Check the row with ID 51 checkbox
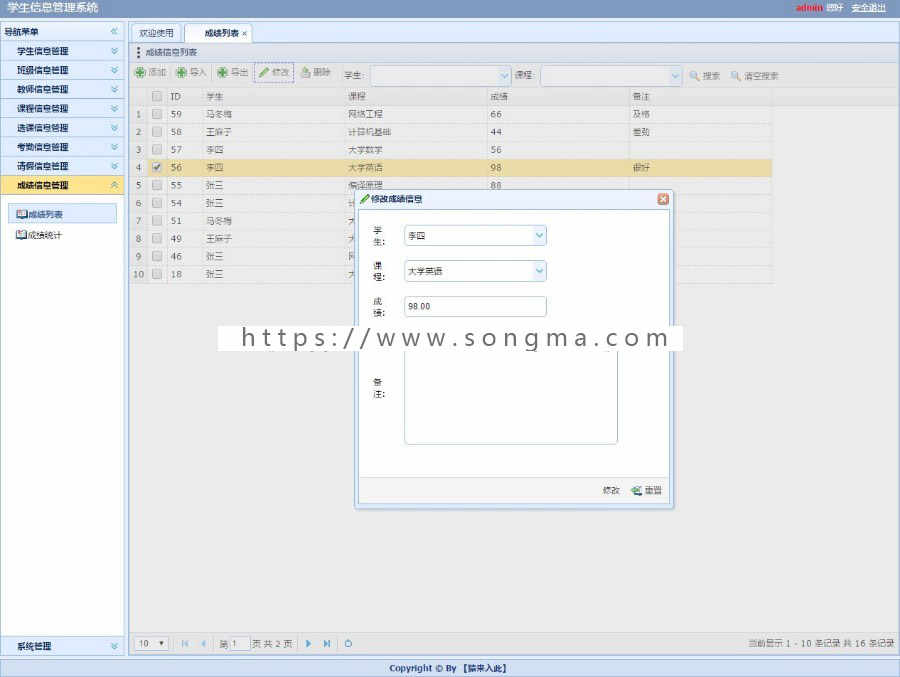The image size is (900, 677). pyautogui.click(x=157, y=220)
